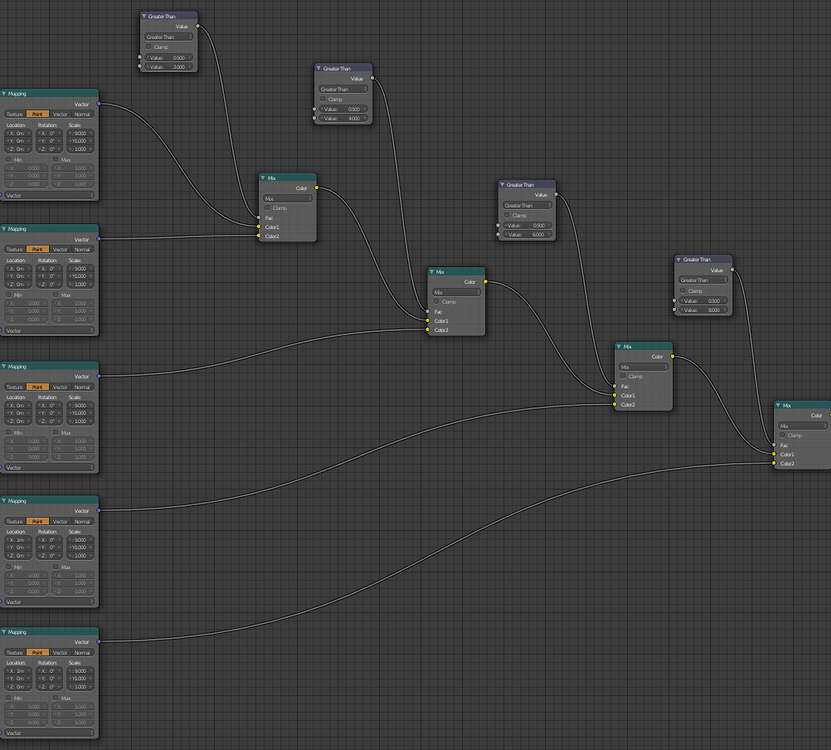Enable Max checkbox in the topmost Mapping node
This screenshot has height=750, width=831.
[56, 160]
